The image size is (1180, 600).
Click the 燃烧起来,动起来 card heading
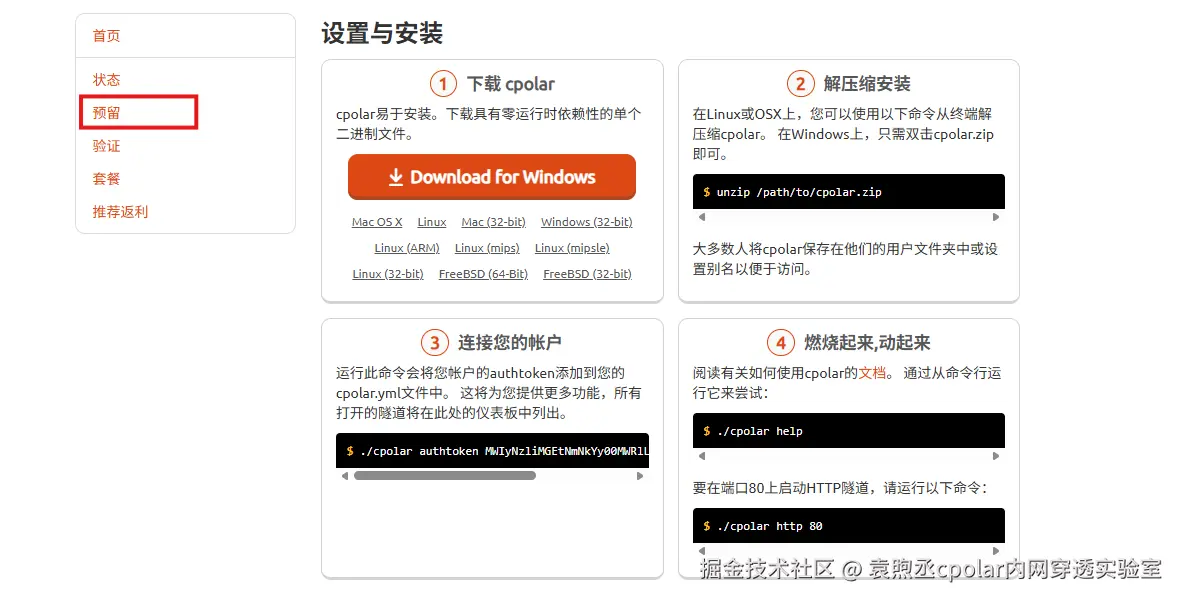[867, 343]
